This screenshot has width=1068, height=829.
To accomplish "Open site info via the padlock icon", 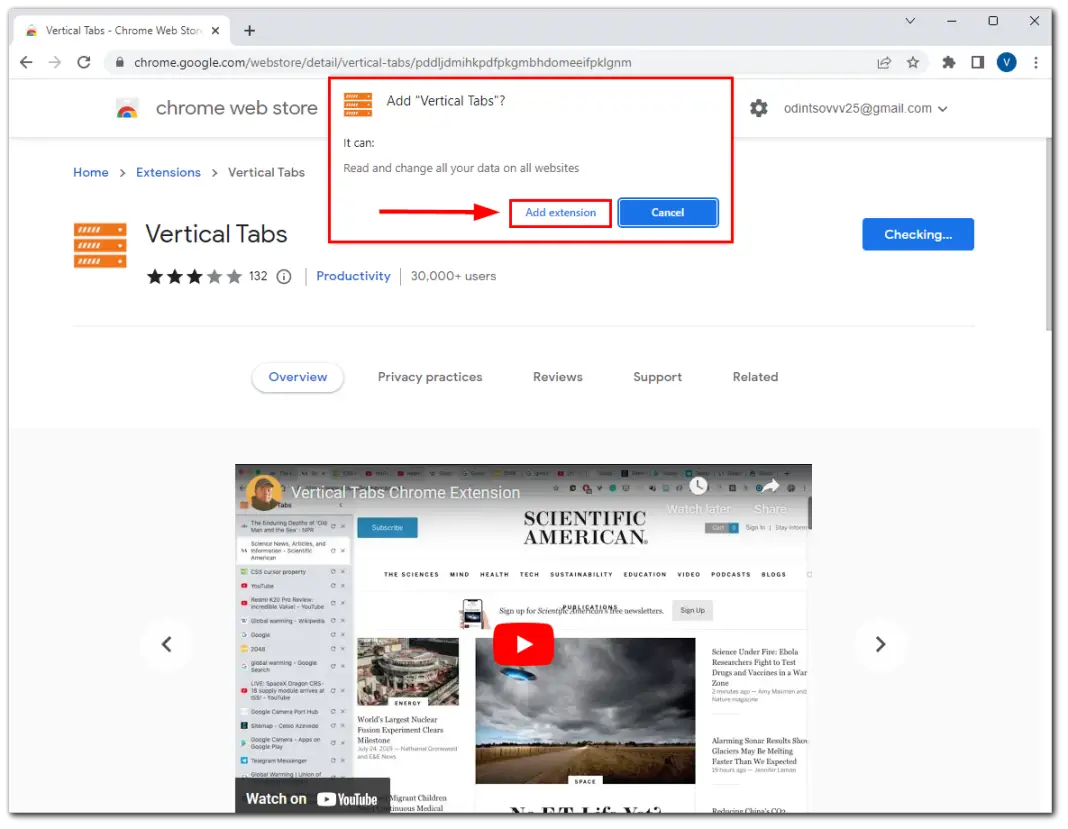I will [x=118, y=62].
